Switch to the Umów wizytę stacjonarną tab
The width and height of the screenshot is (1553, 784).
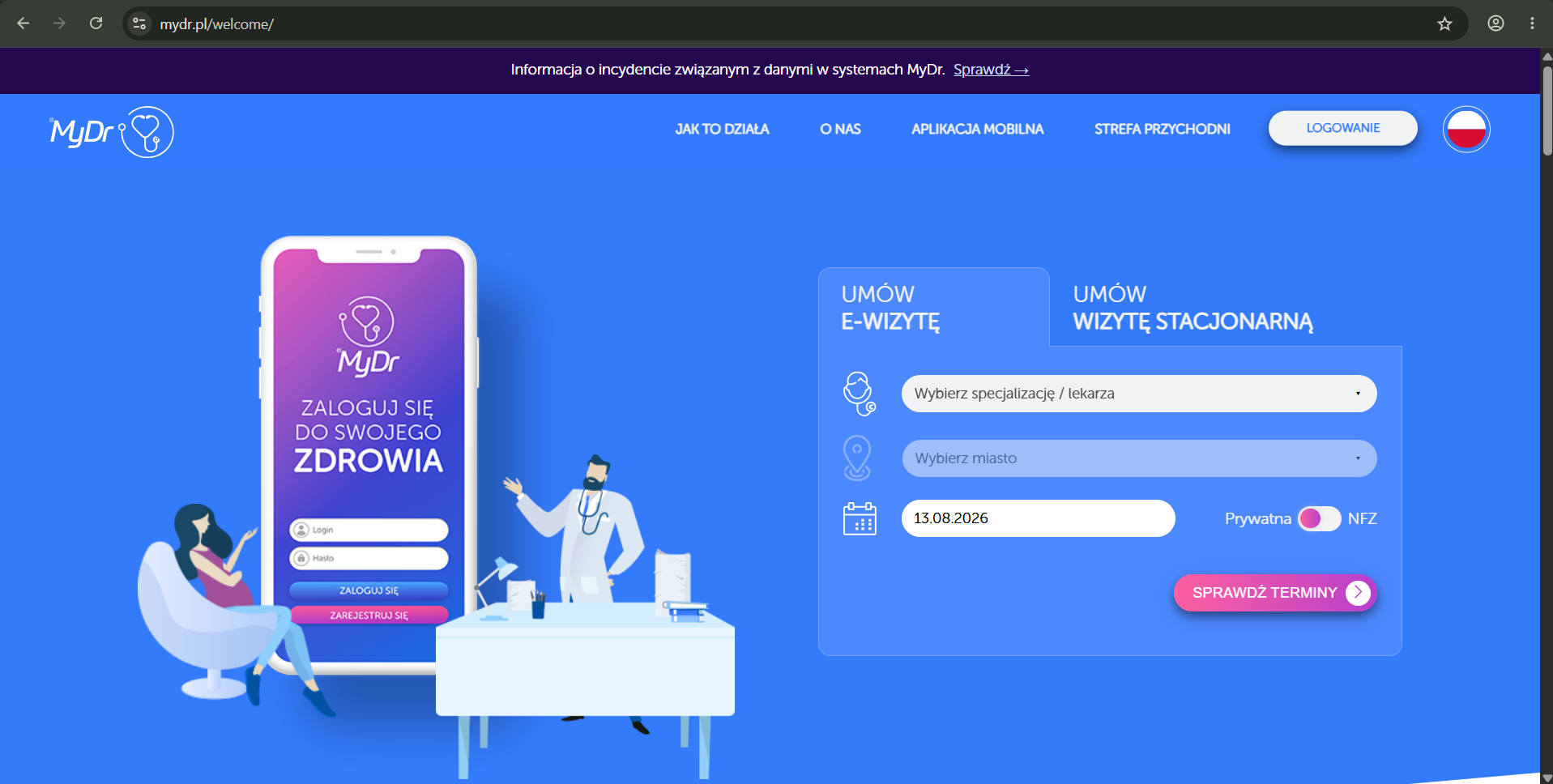tap(1192, 308)
